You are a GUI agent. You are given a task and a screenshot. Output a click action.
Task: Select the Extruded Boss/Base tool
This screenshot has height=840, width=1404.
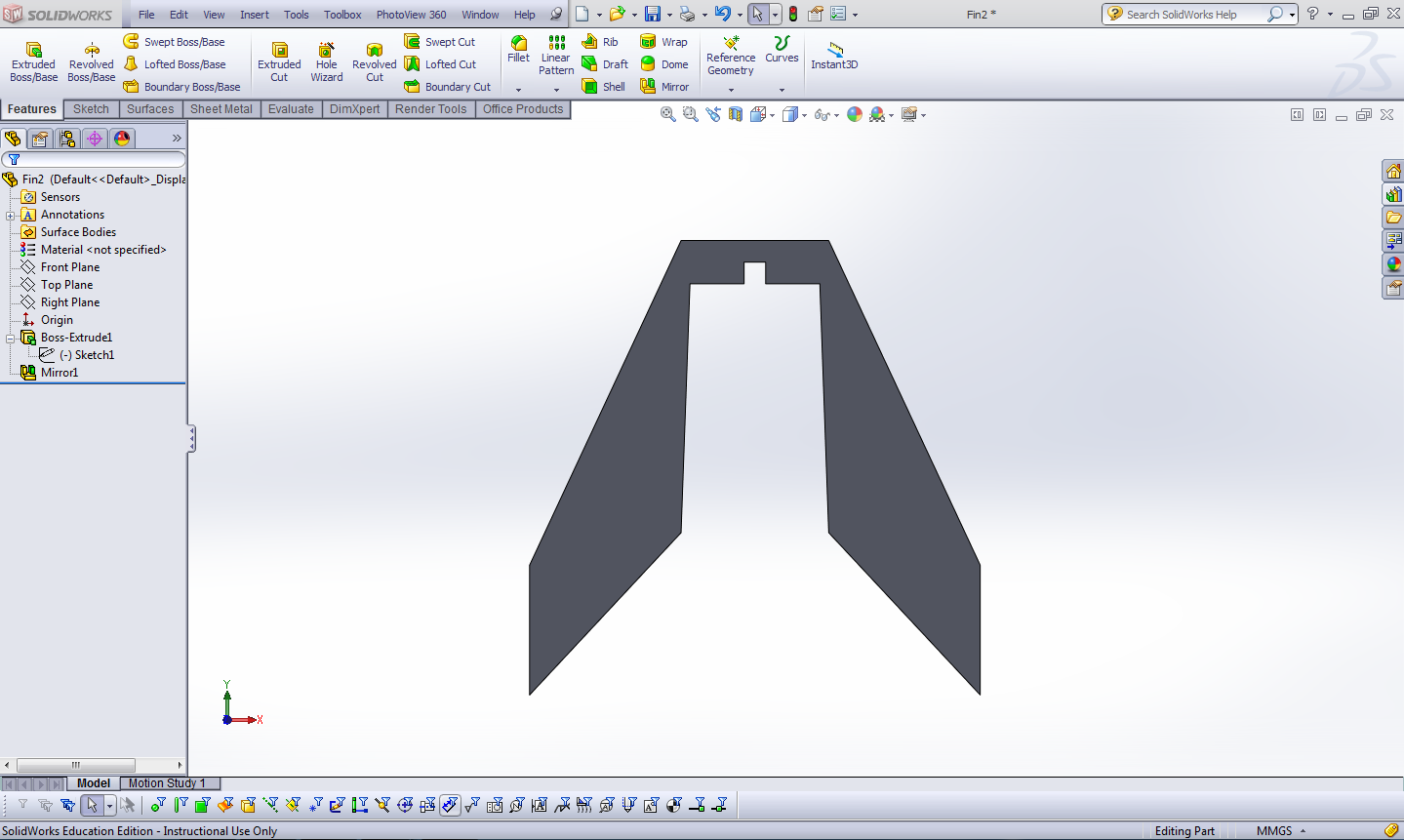(x=33, y=61)
